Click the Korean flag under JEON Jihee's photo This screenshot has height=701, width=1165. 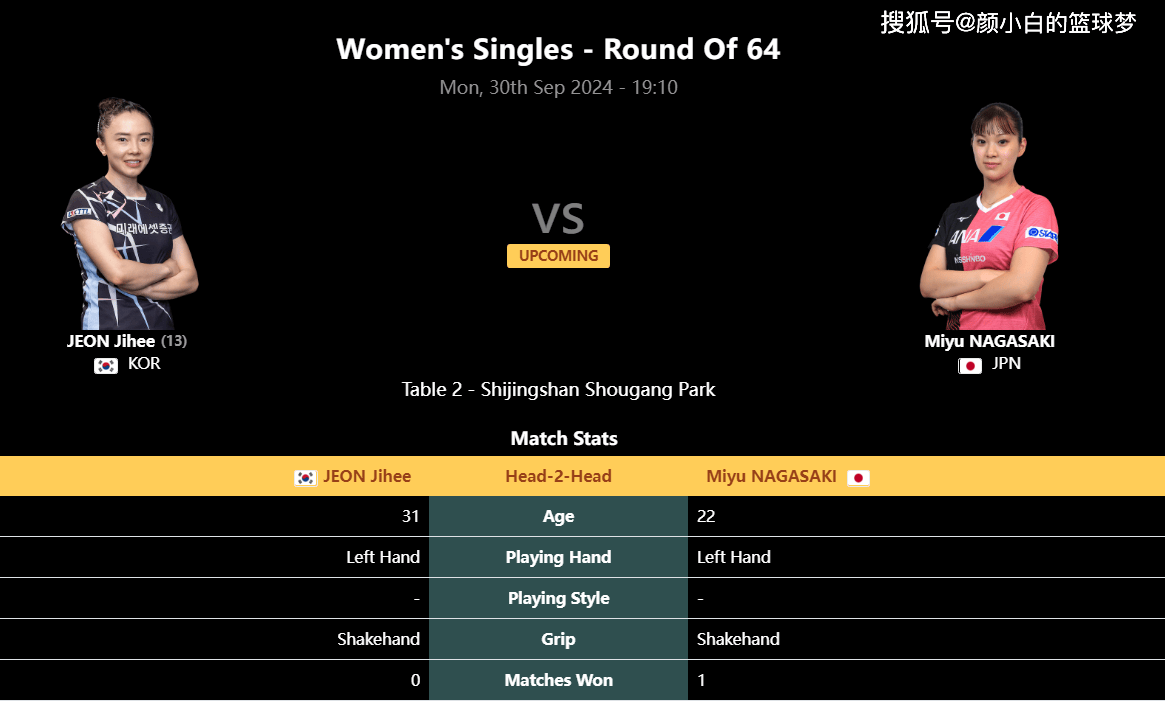(106, 365)
